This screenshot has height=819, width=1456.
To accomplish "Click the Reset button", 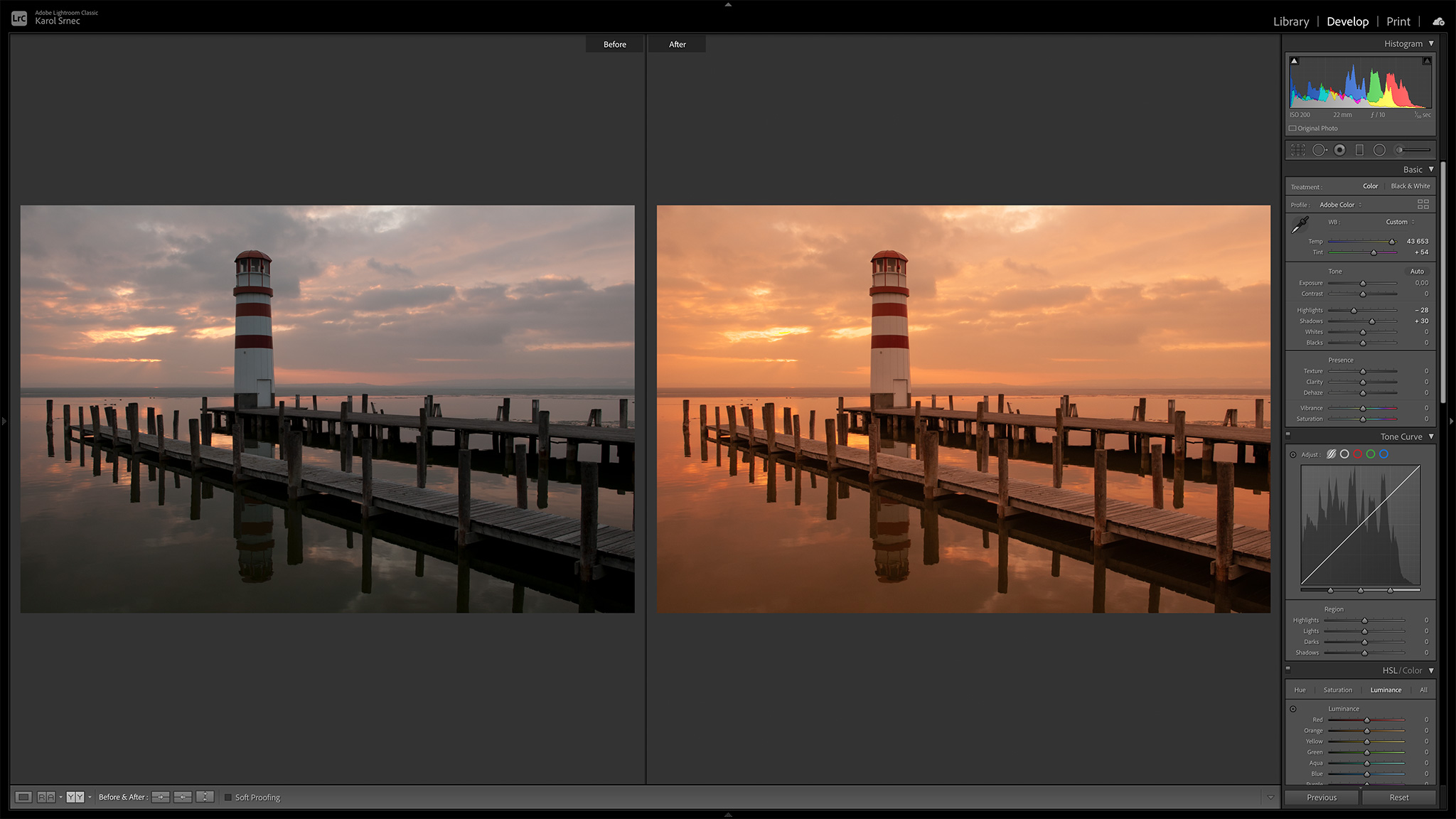I will [x=1399, y=798].
